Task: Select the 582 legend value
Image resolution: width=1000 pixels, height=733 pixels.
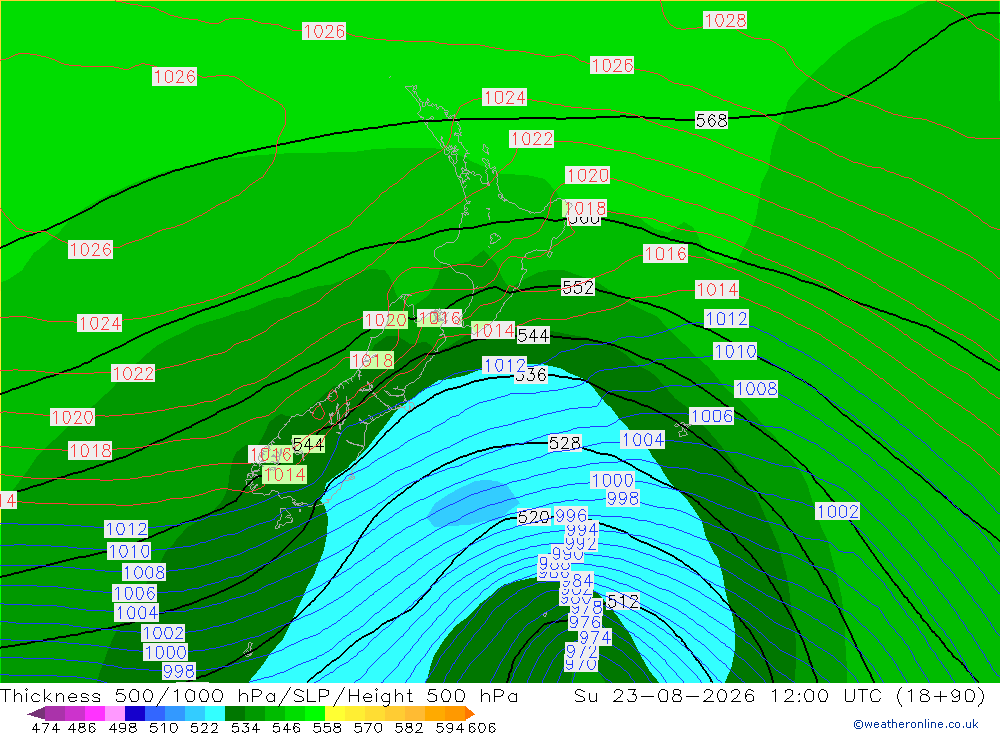Action: tap(408, 727)
